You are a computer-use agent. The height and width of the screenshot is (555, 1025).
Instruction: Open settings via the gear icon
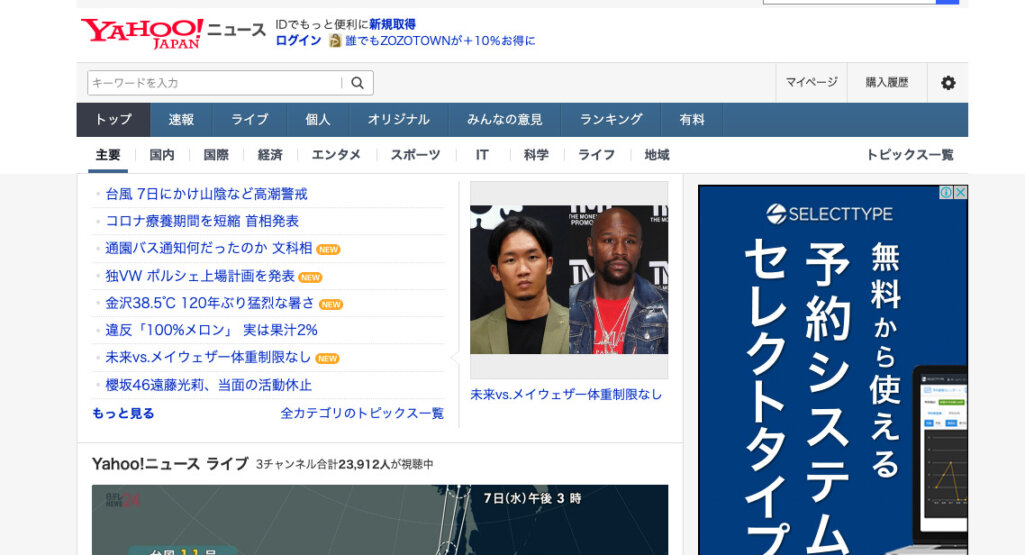point(947,83)
